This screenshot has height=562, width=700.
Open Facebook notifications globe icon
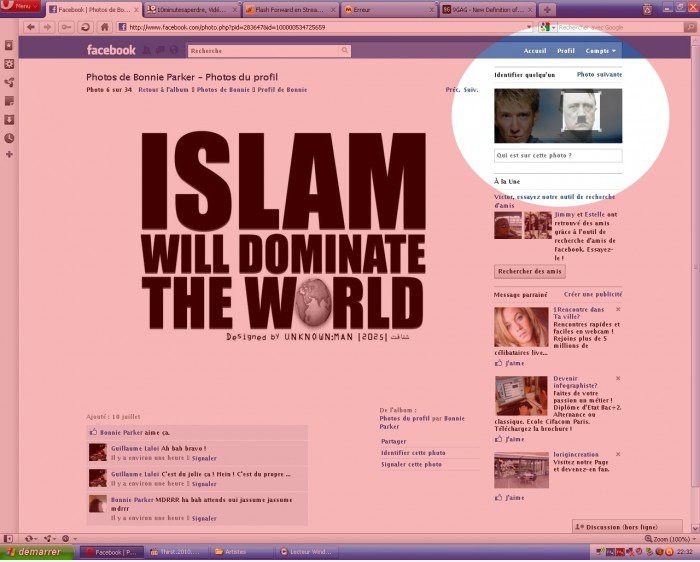(174, 50)
